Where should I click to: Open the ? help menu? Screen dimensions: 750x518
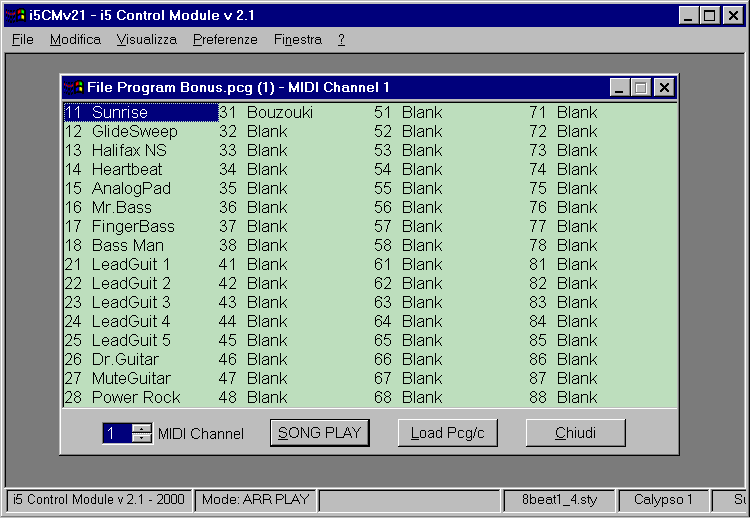point(341,40)
